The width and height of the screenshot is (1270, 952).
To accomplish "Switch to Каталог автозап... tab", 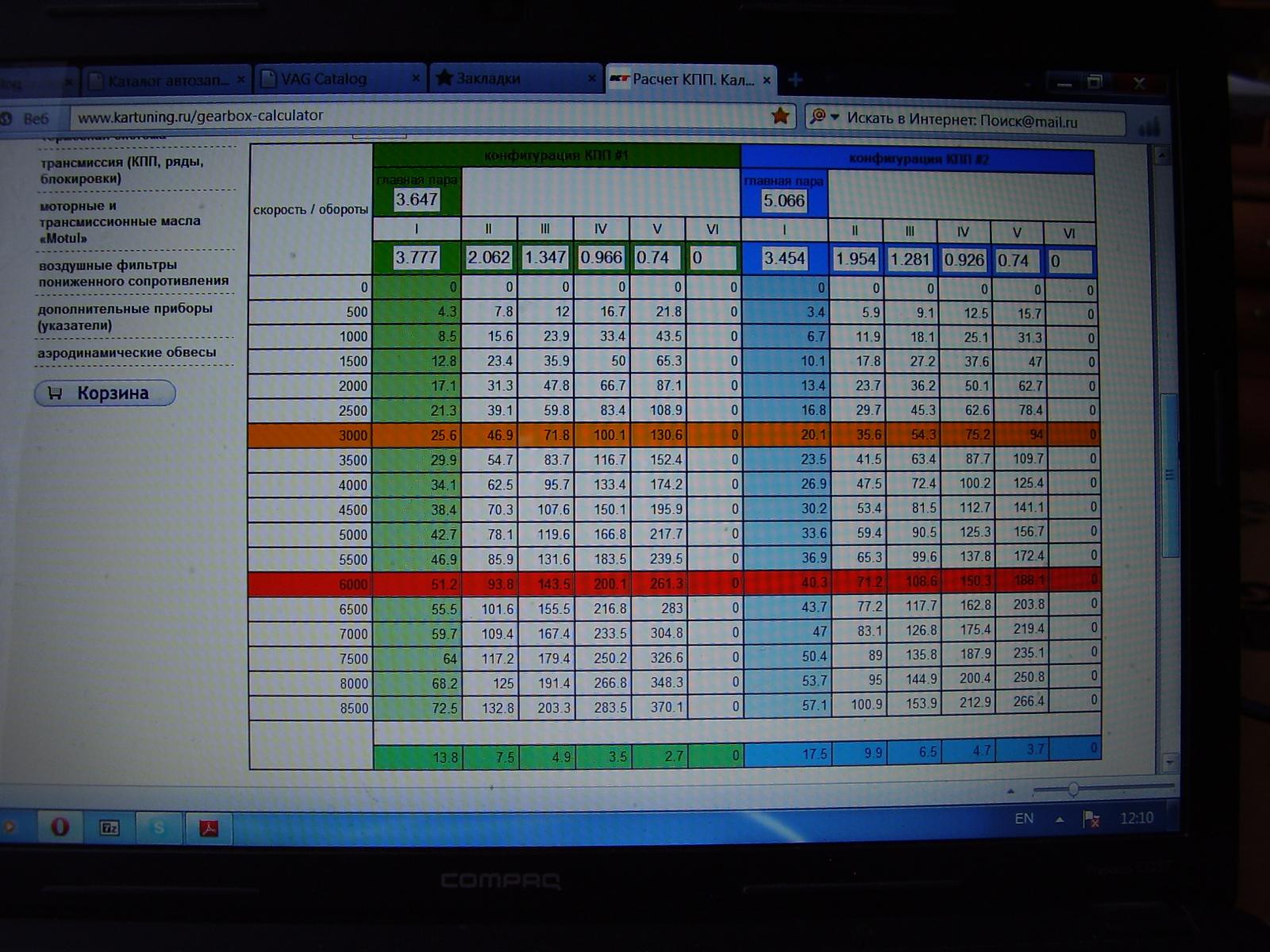I will 167,80.
